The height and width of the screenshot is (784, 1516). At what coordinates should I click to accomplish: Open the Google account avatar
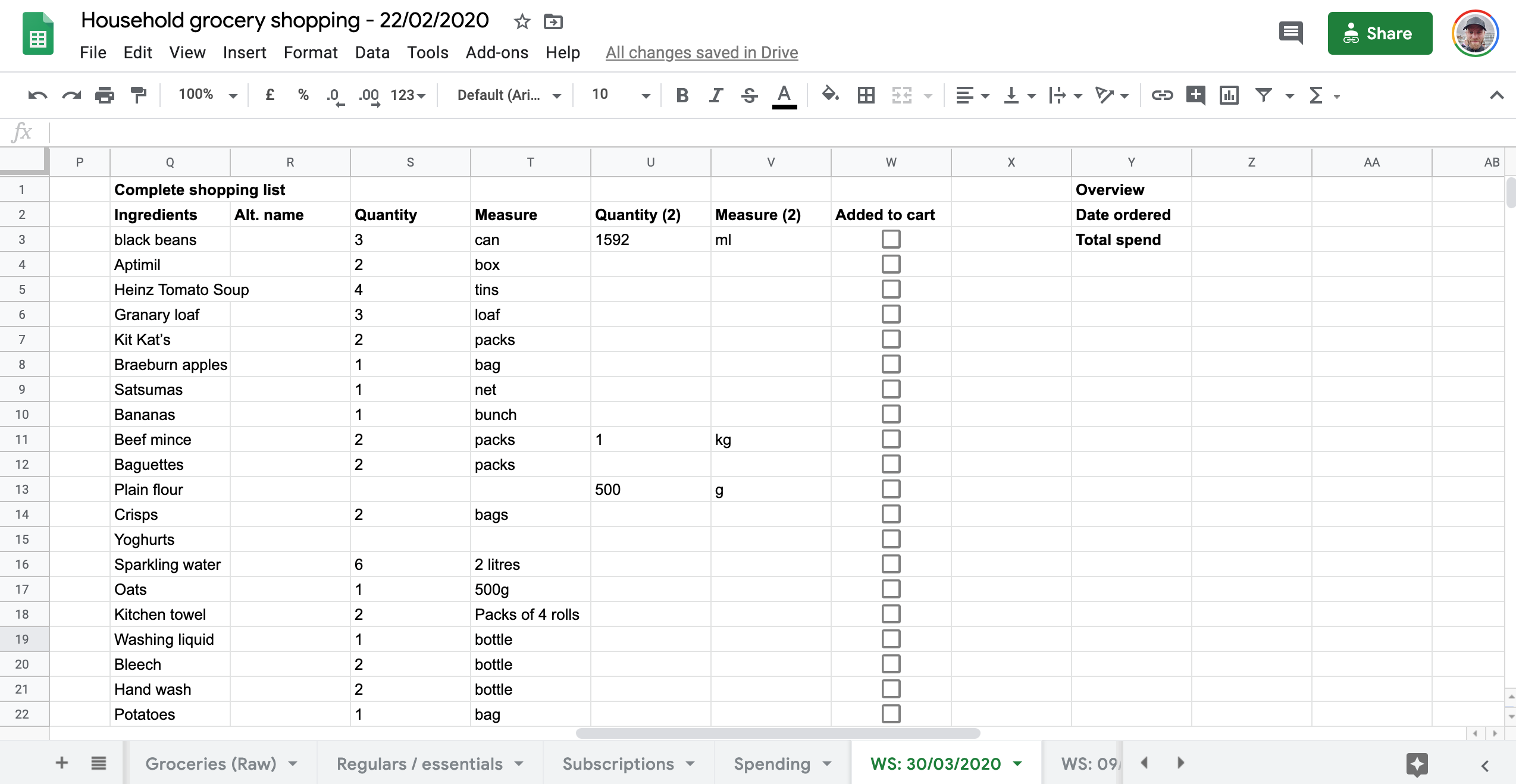[1475, 33]
